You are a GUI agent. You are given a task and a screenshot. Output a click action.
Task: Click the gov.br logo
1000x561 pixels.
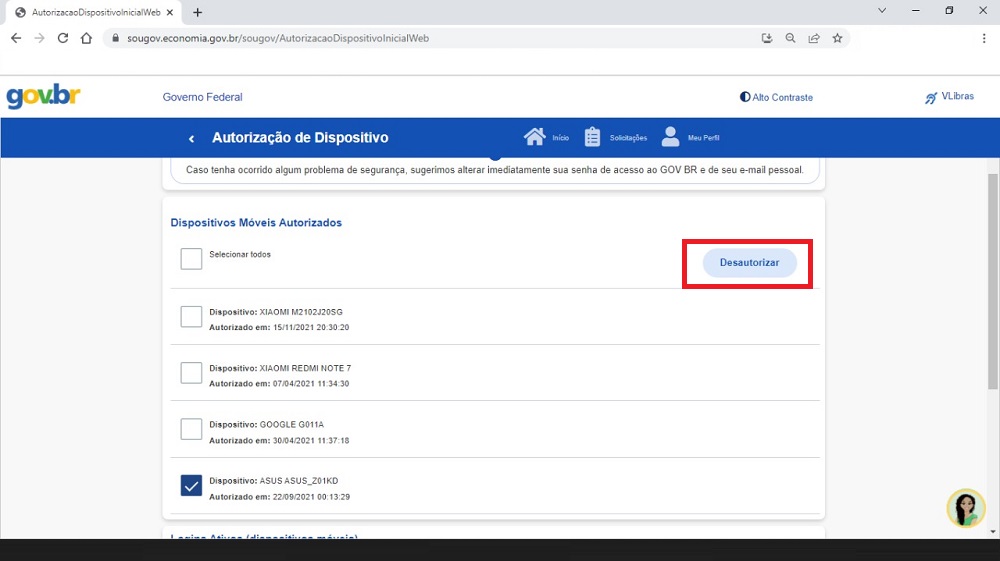pyautogui.click(x=43, y=97)
